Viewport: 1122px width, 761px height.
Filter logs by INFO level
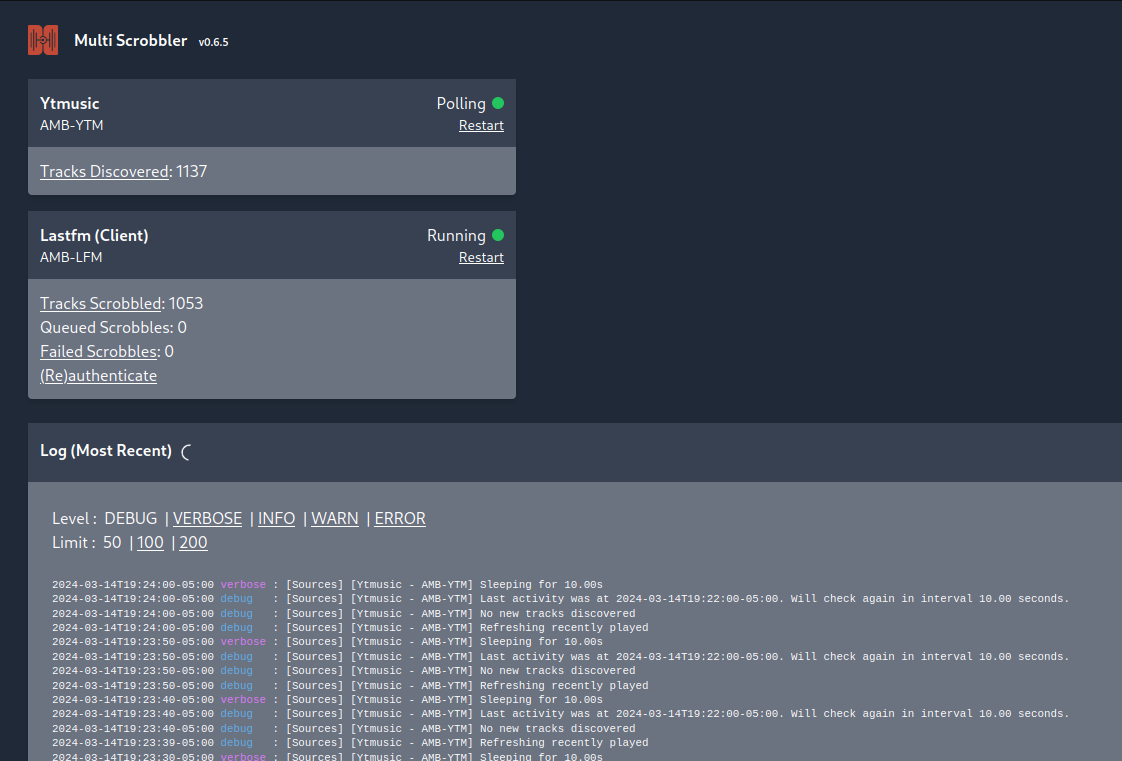coord(276,518)
